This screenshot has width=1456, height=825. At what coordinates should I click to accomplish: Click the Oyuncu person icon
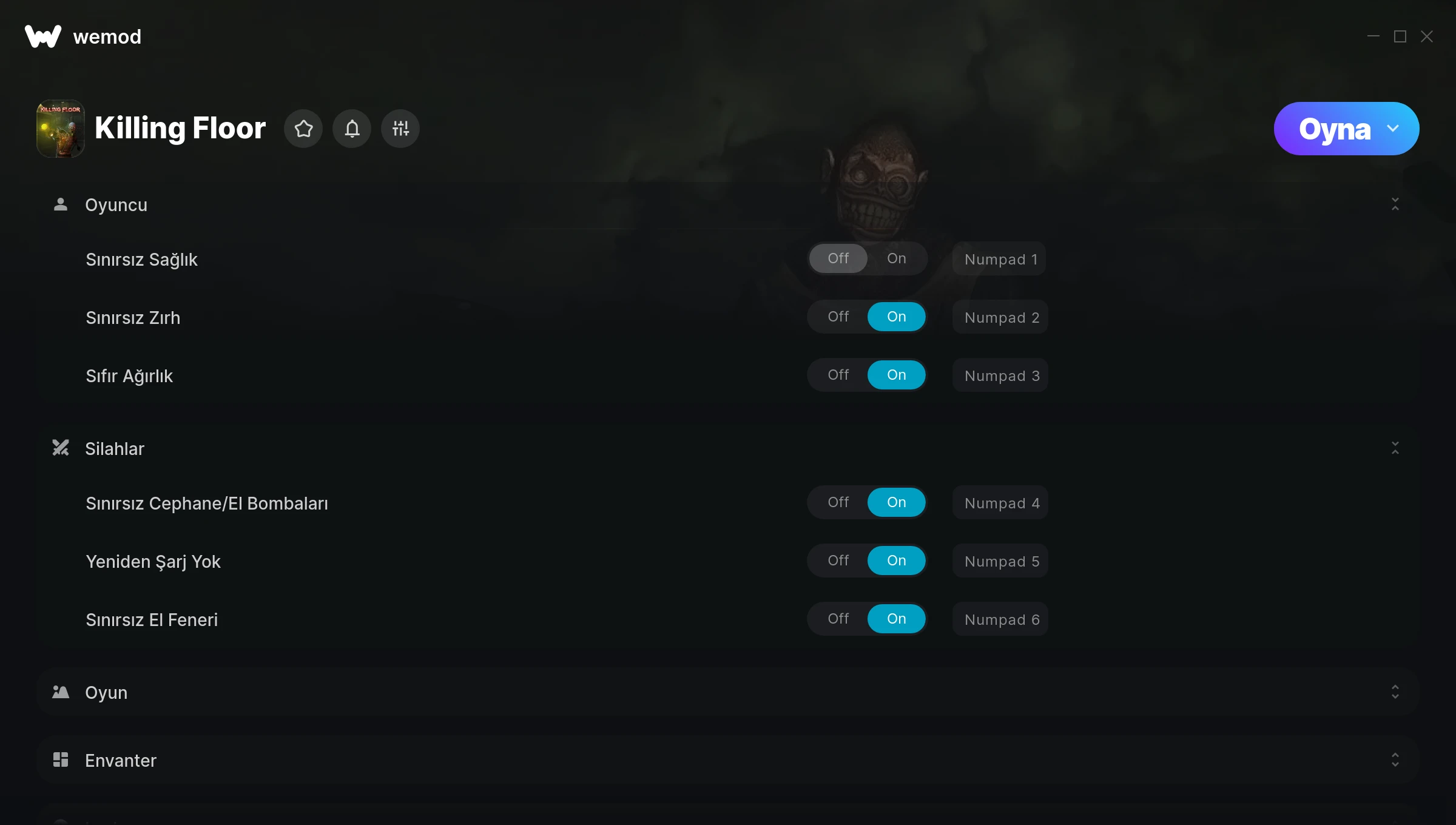[x=61, y=204]
